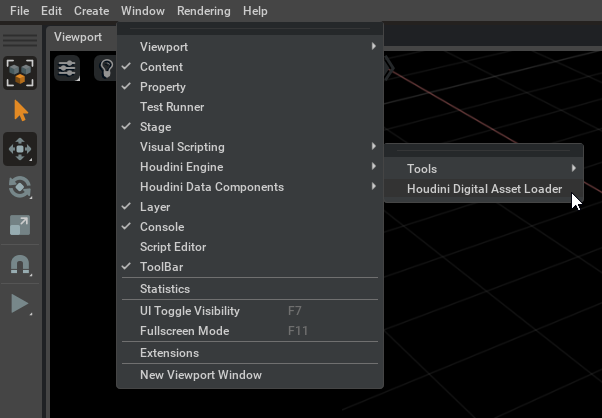Viewport: 602px width, 418px height.
Task: Activate the Scale tool
Action: [x=20, y=225]
